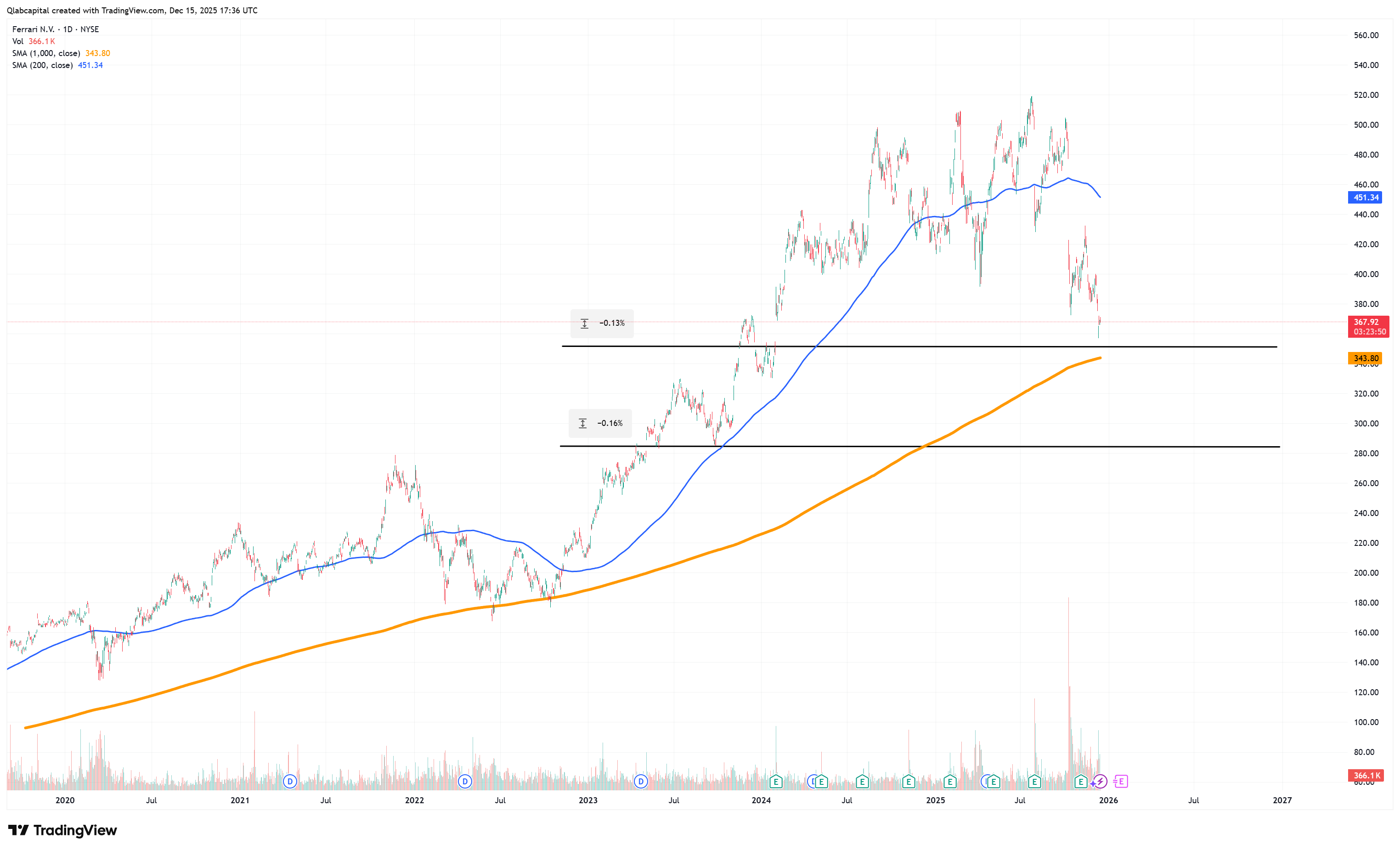The height and width of the screenshot is (851, 1400).
Task: Open the last green earnings E marker
Action: 1081,782
